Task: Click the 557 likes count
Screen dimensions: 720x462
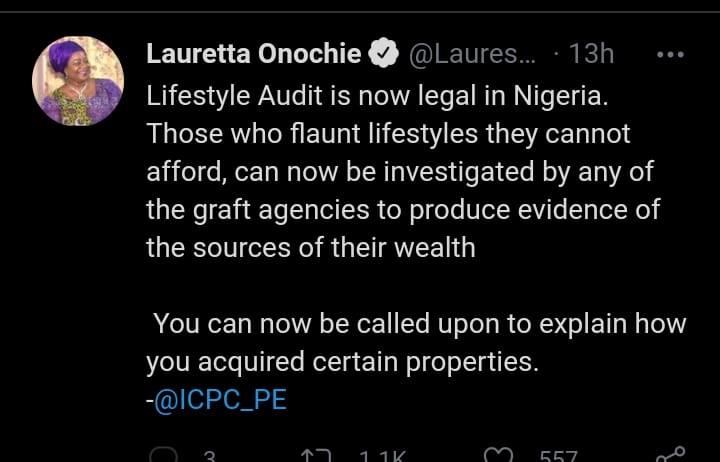Action: (x=558, y=457)
